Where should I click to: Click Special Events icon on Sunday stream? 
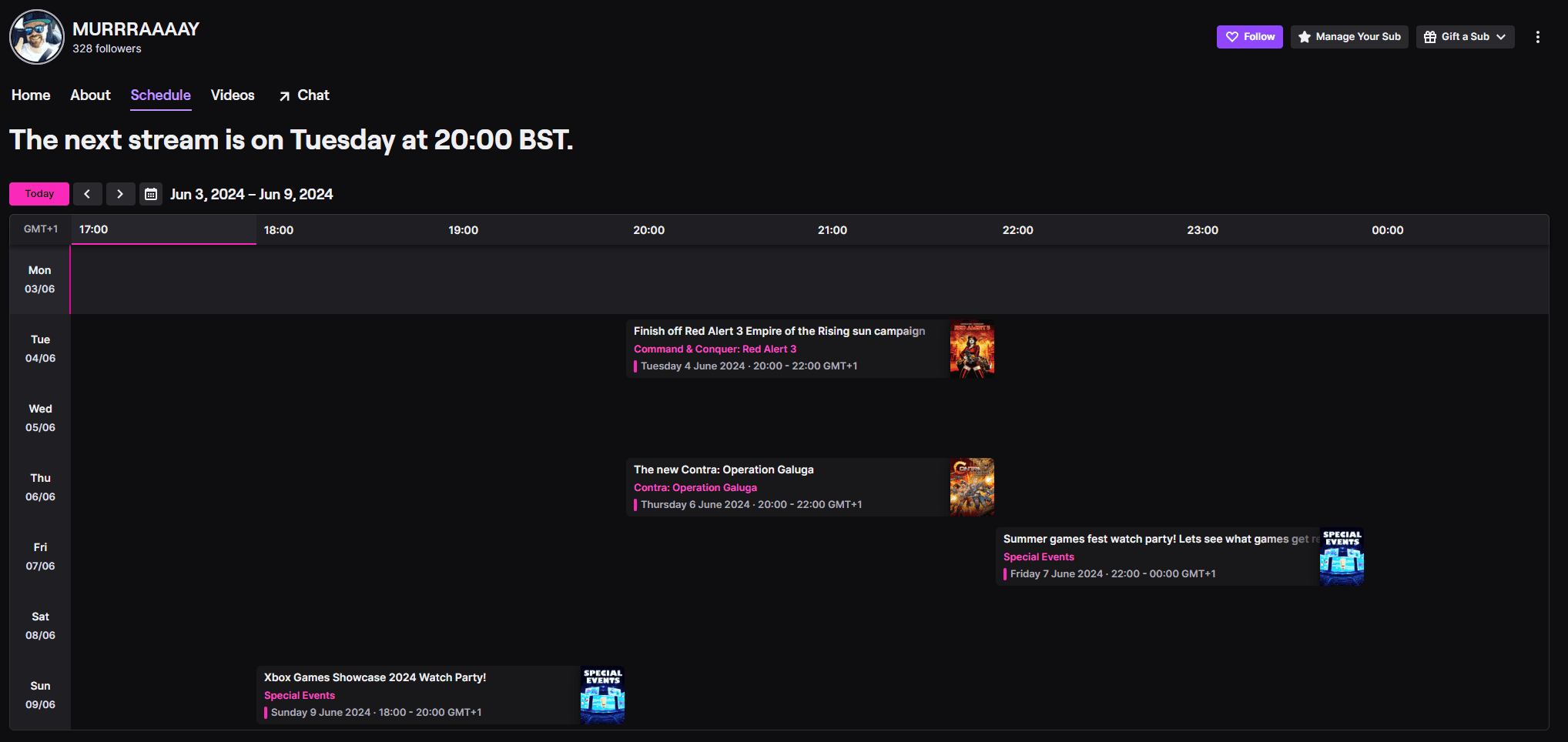point(602,696)
